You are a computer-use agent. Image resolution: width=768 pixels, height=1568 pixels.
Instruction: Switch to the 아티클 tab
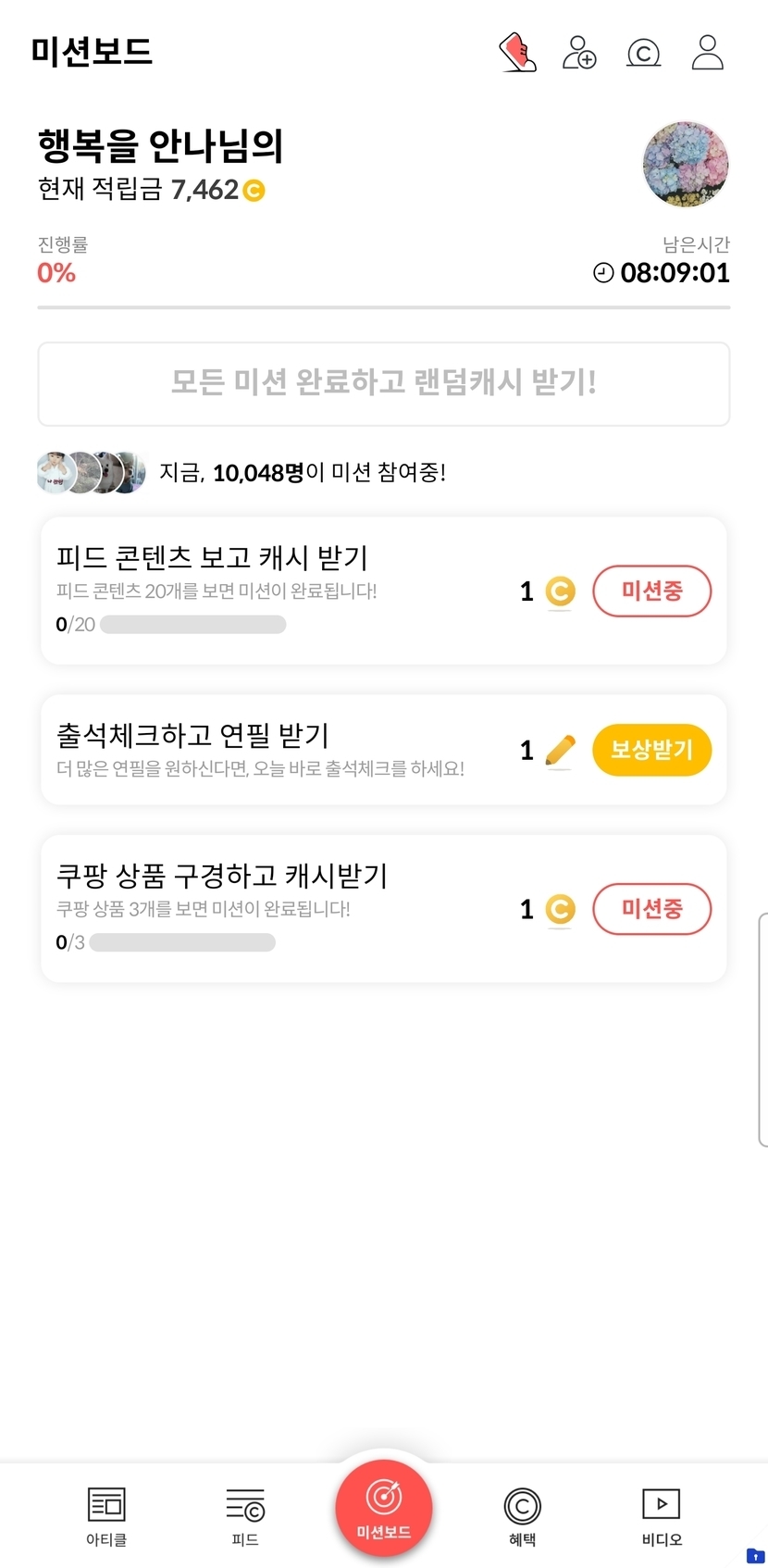106,1516
